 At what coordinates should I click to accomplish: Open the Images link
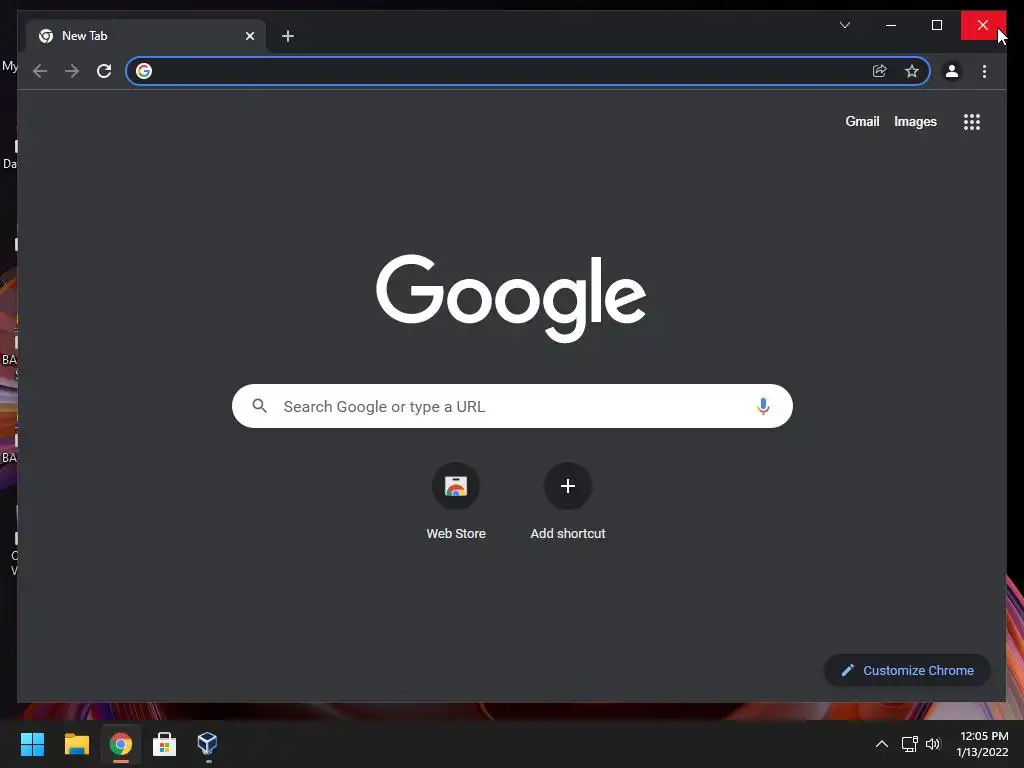(915, 121)
